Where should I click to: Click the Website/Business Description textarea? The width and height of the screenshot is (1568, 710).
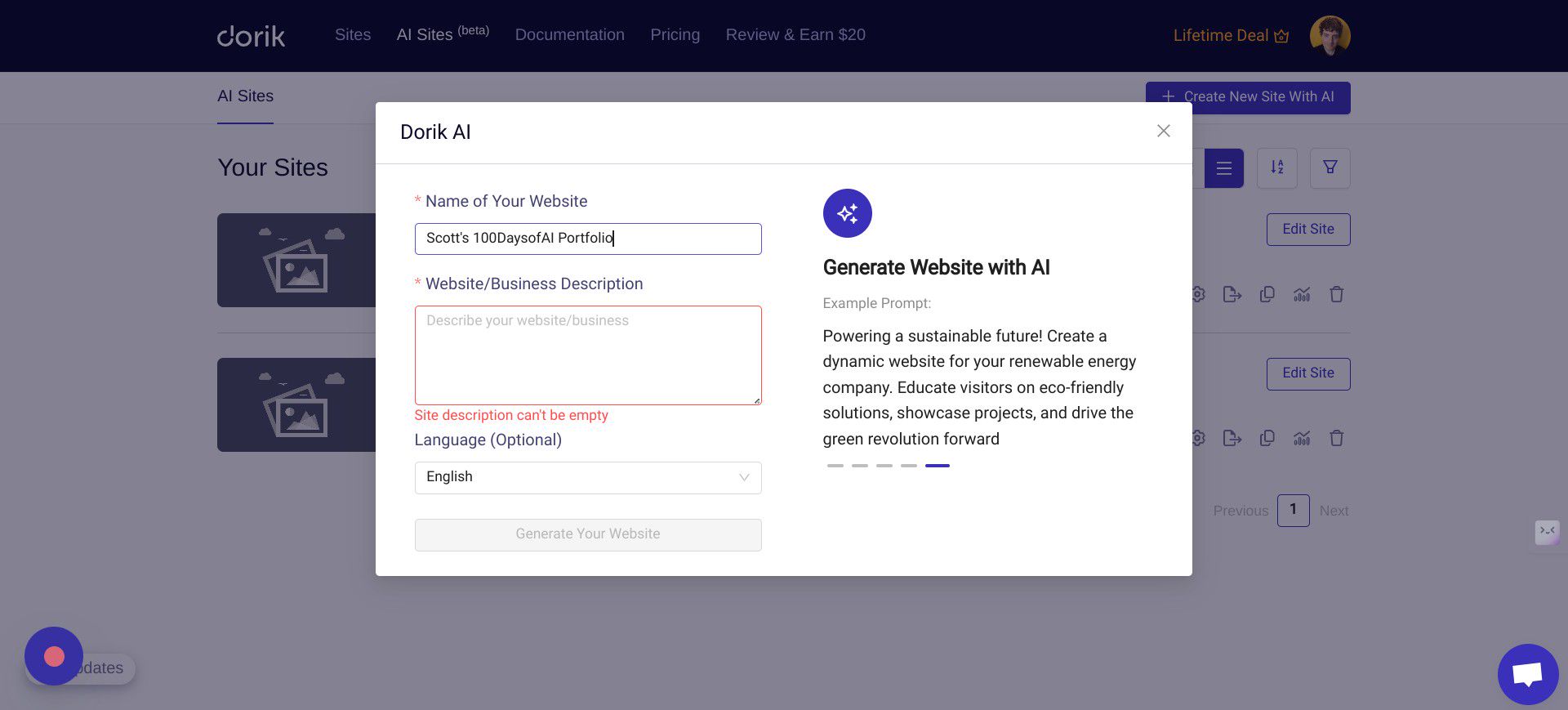pyautogui.click(x=588, y=355)
